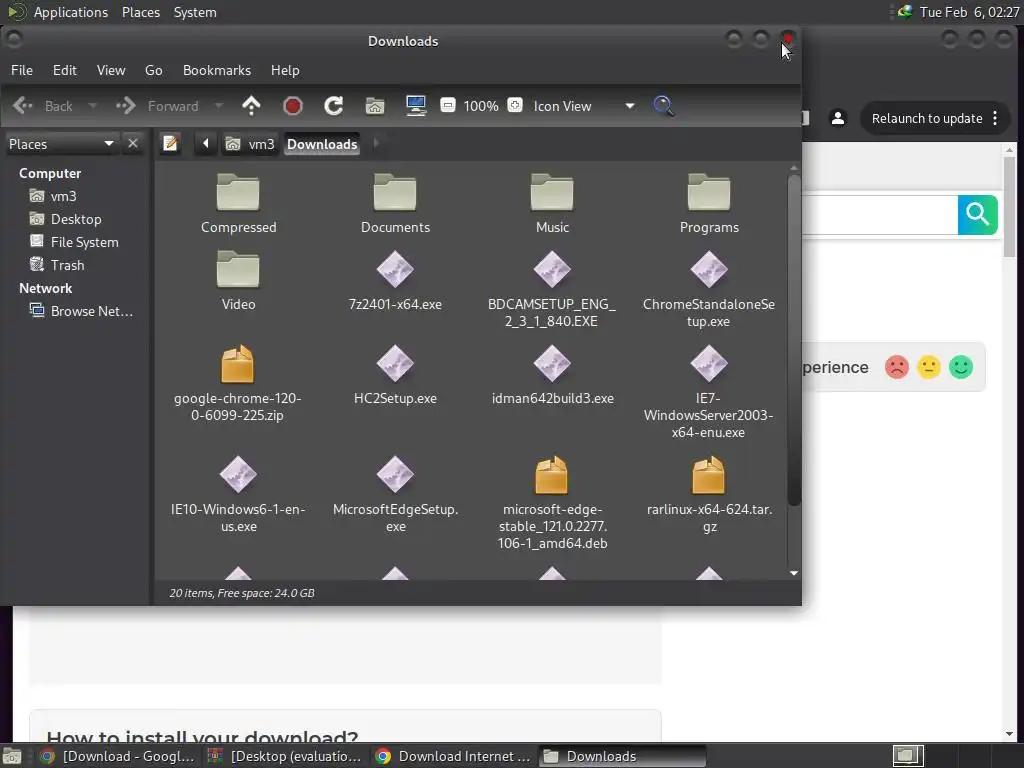
Task: Close the Places side pane
Action: 133,143
